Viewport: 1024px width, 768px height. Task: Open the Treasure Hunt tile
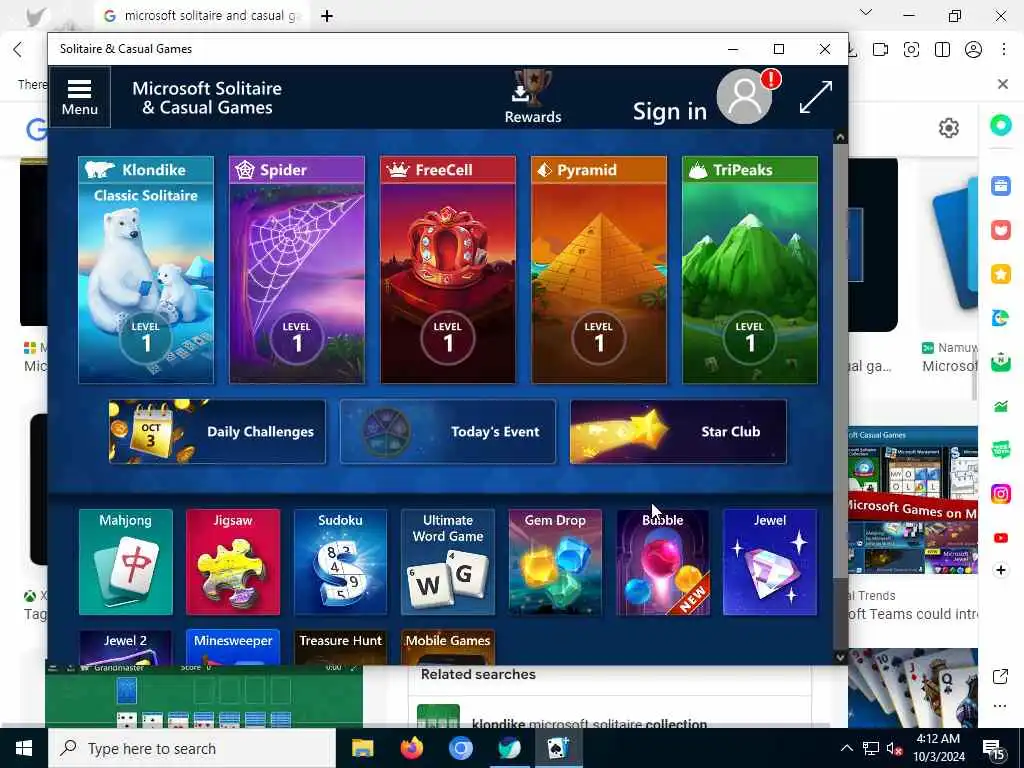(x=340, y=647)
